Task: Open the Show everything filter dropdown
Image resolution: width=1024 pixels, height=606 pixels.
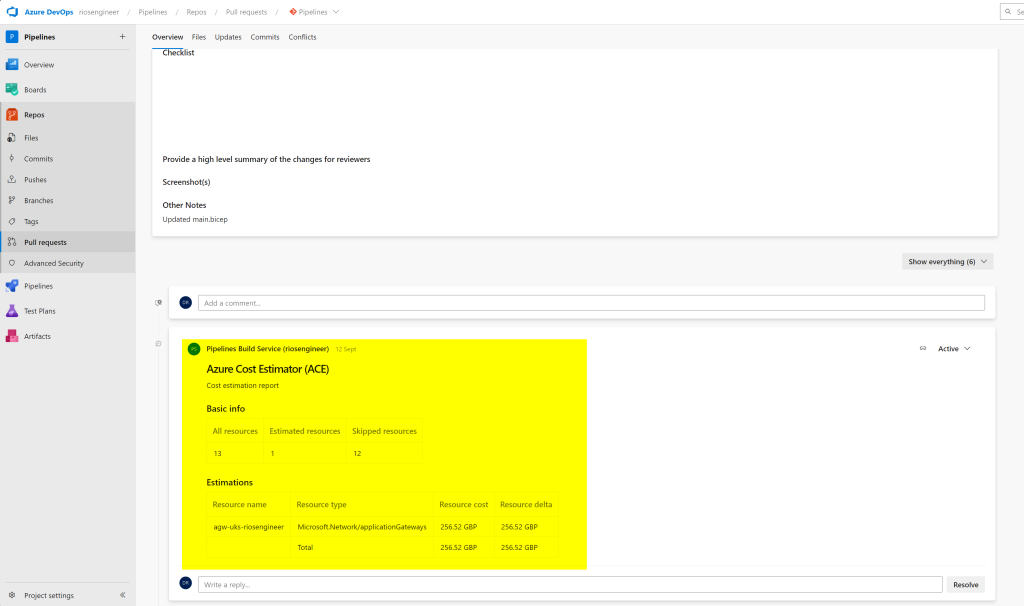Action: point(946,259)
